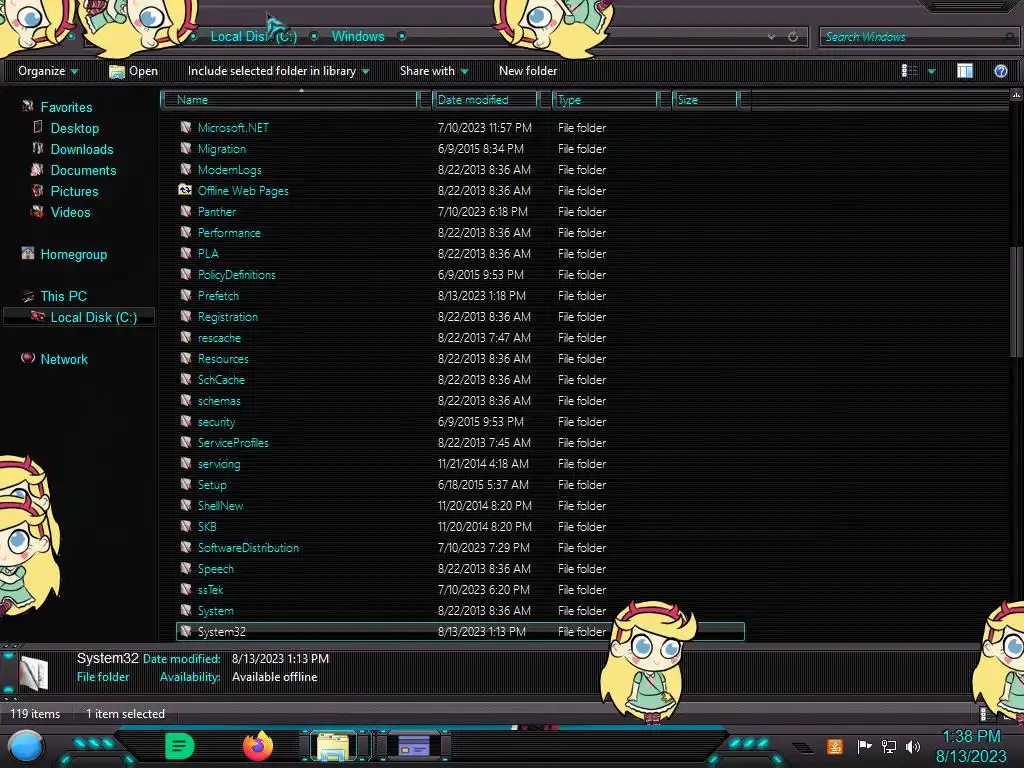The image size is (1024, 768).
Task: Select the System folder
Action: (216, 611)
